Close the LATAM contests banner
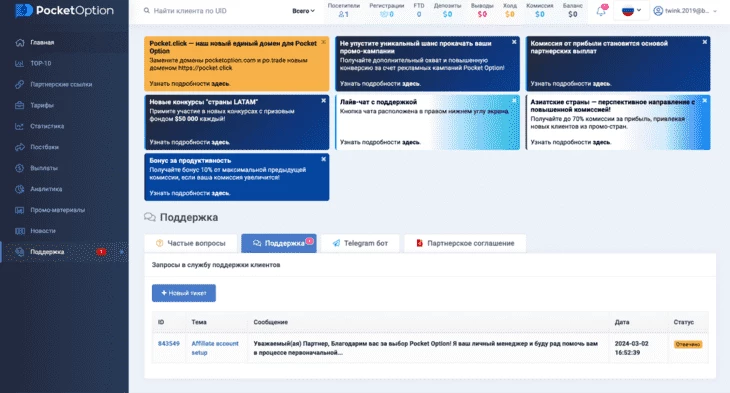The width and height of the screenshot is (730, 393). [324, 101]
